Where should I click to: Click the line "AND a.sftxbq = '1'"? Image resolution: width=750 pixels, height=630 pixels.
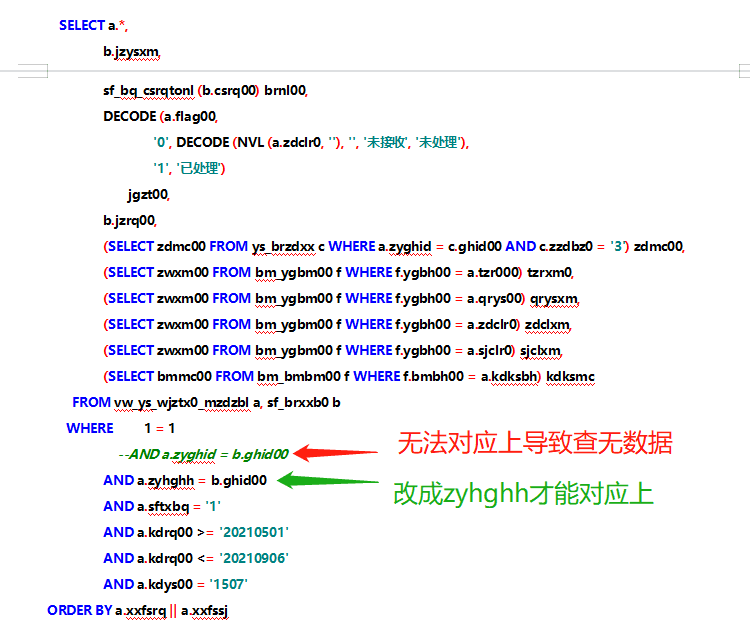click(162, 507)
